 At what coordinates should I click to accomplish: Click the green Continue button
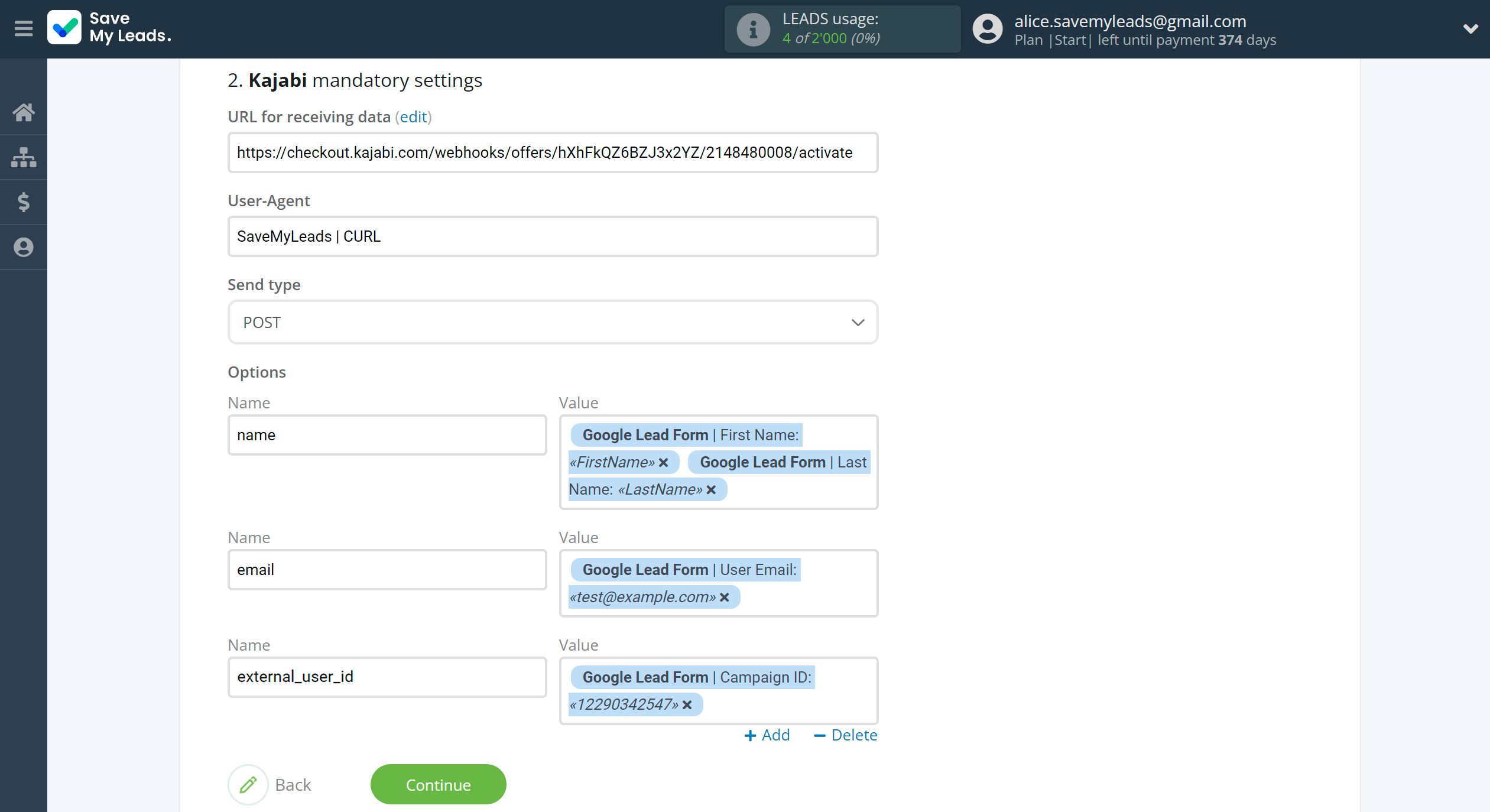(x=439, y=785)
